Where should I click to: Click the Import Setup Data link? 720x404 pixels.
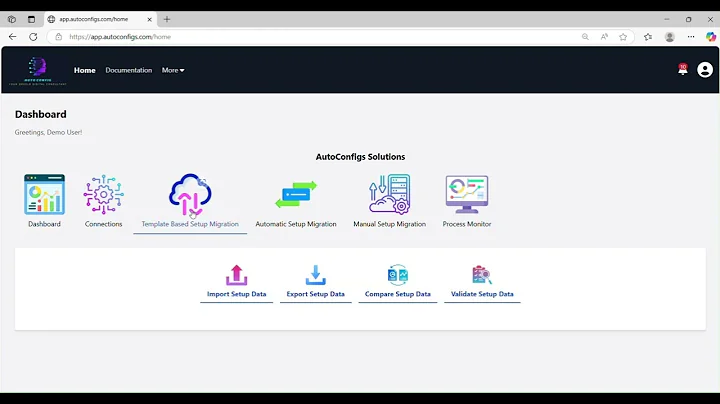tap(236, 294)
